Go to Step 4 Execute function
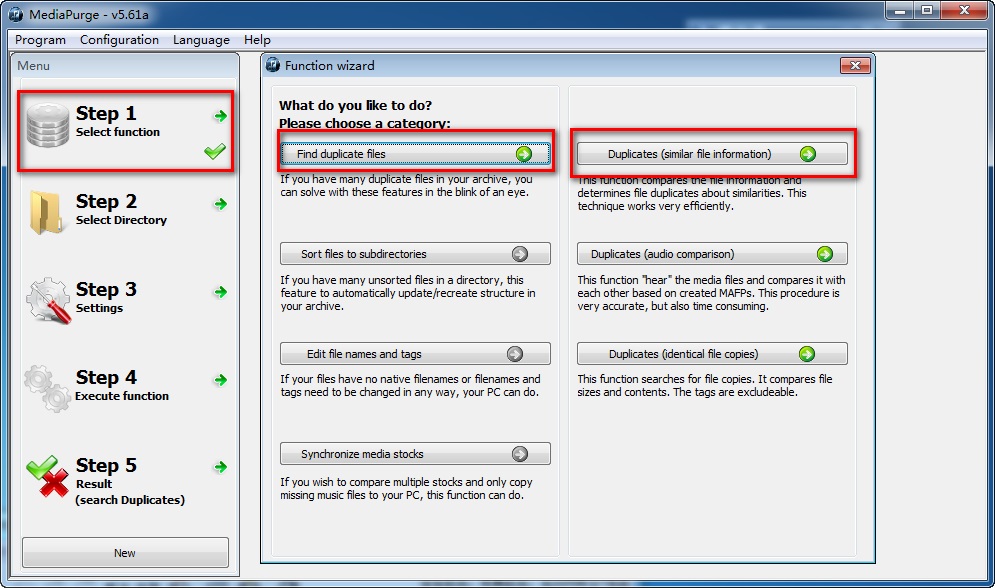 pyautogui.click(x=122, y=385)
